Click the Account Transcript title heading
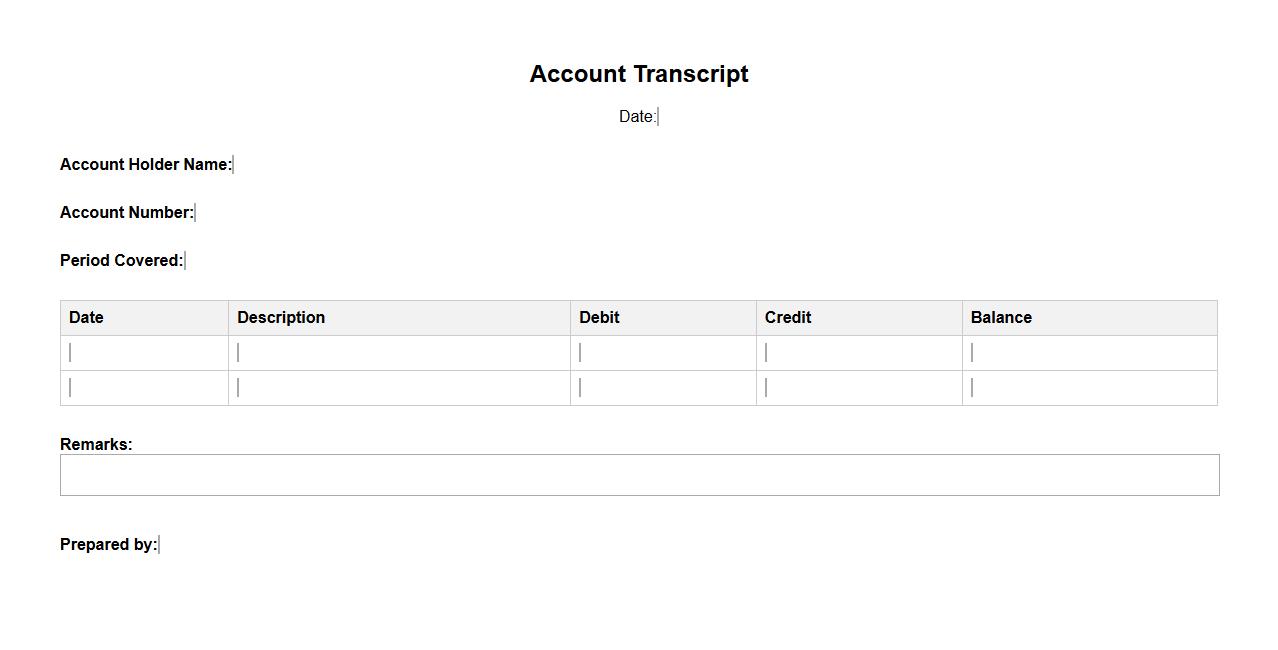Screen dimensions: 1278x650 click(639, 74)
